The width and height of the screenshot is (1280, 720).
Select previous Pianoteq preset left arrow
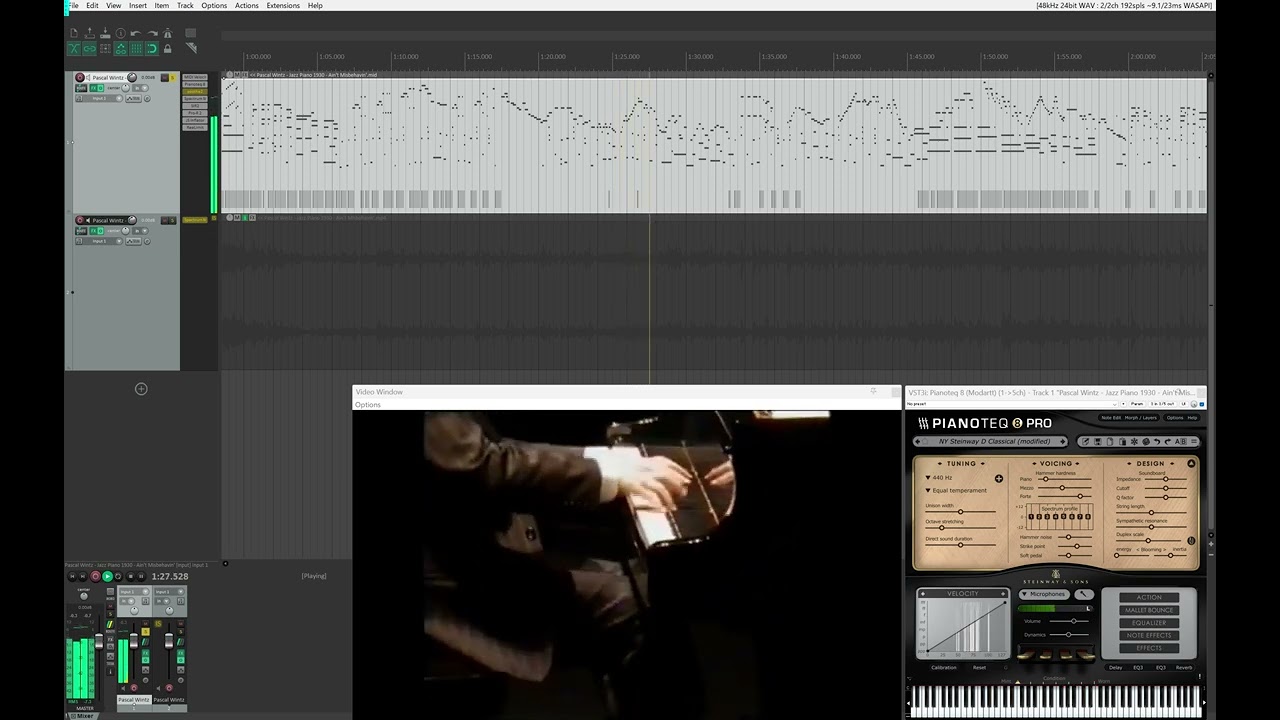(918, 441)
